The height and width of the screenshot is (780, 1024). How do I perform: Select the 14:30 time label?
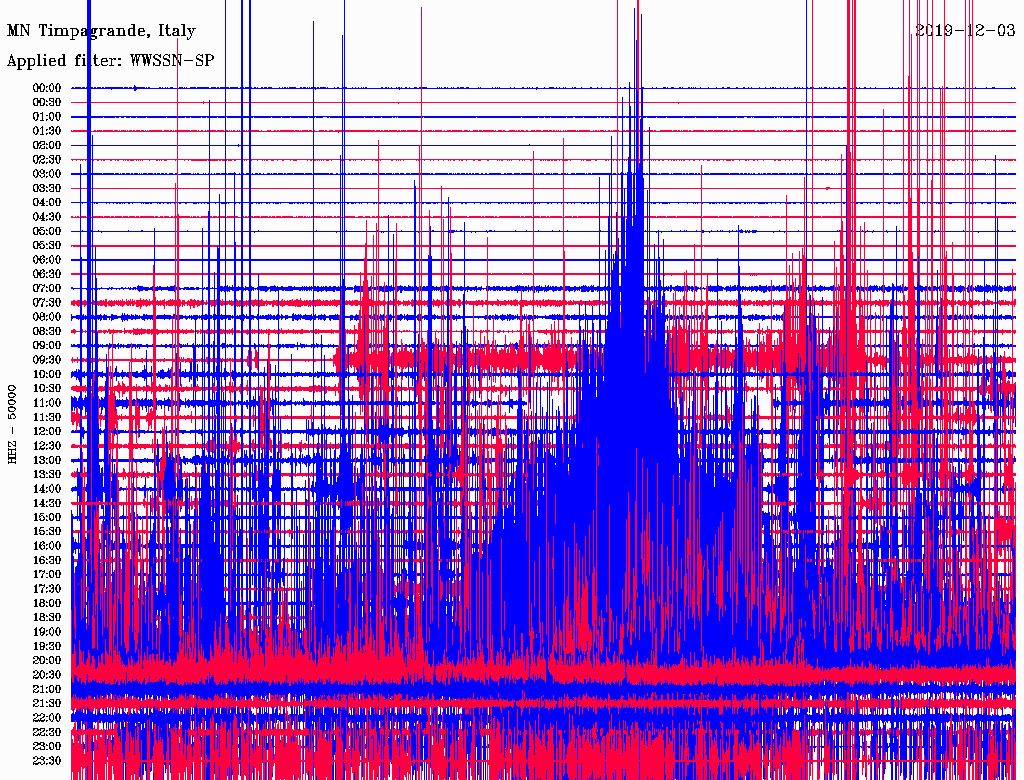(47, 503)
